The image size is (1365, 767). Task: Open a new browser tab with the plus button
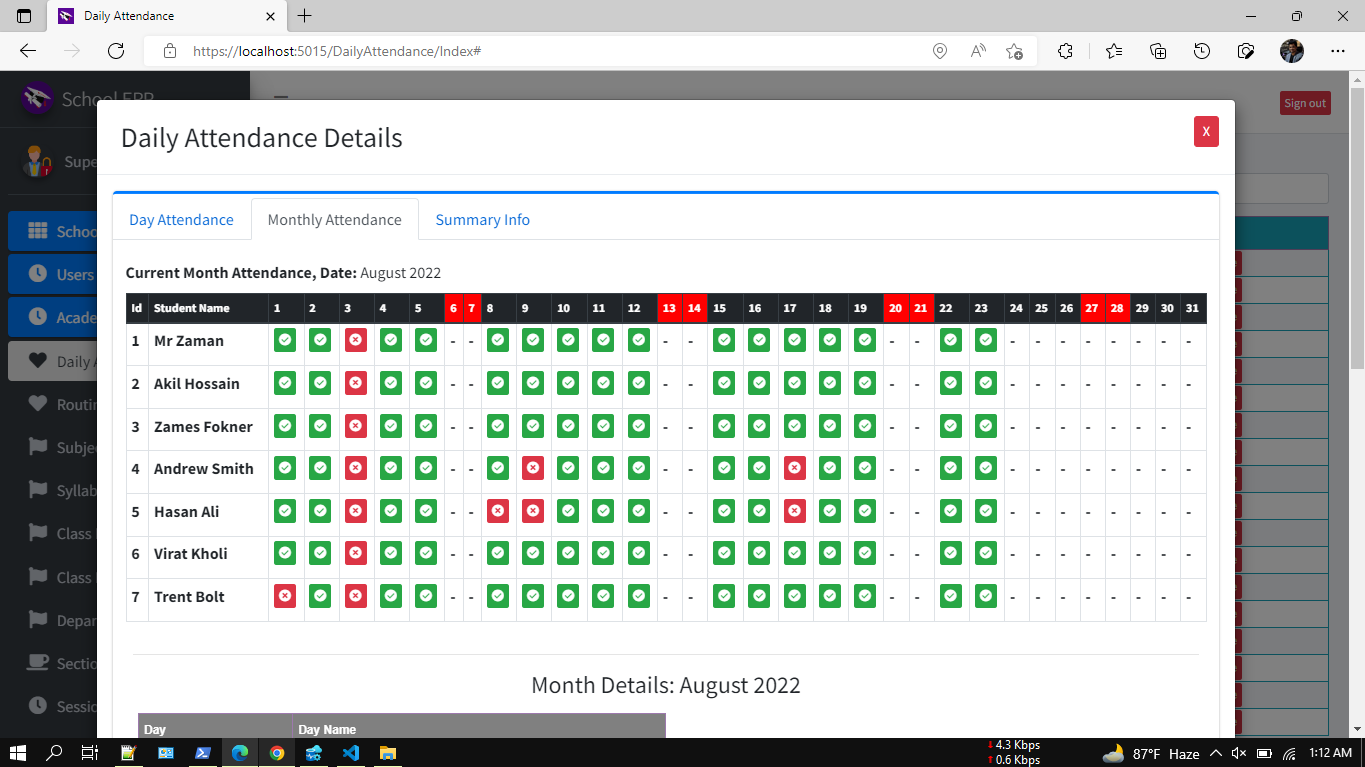click(304, 15)
